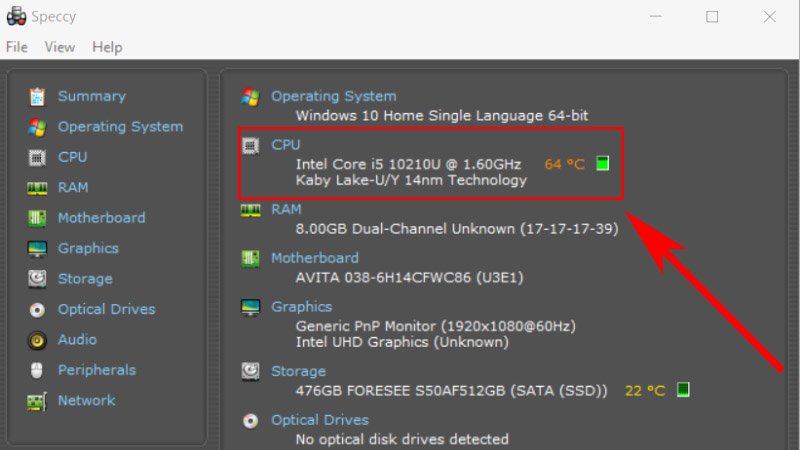Click the Windows flag icon beside sidebar Operating System
Viewport: 800px width, 450px height.
point(37,127)
